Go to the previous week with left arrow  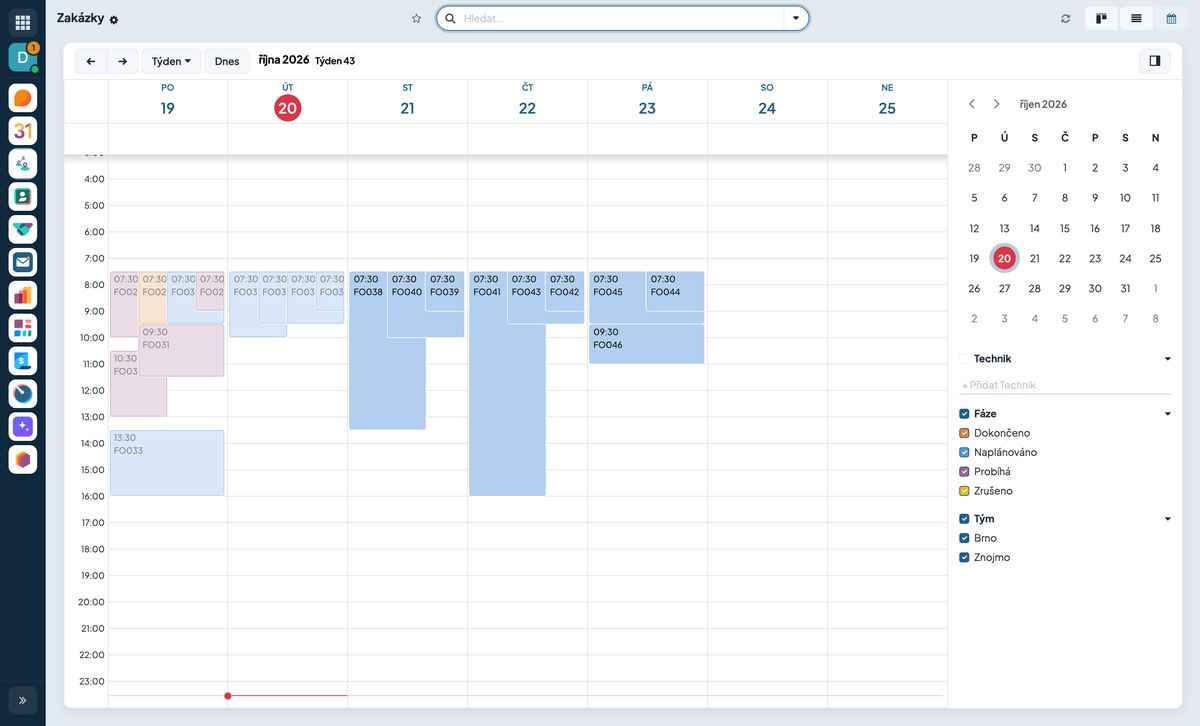(91, 61)
